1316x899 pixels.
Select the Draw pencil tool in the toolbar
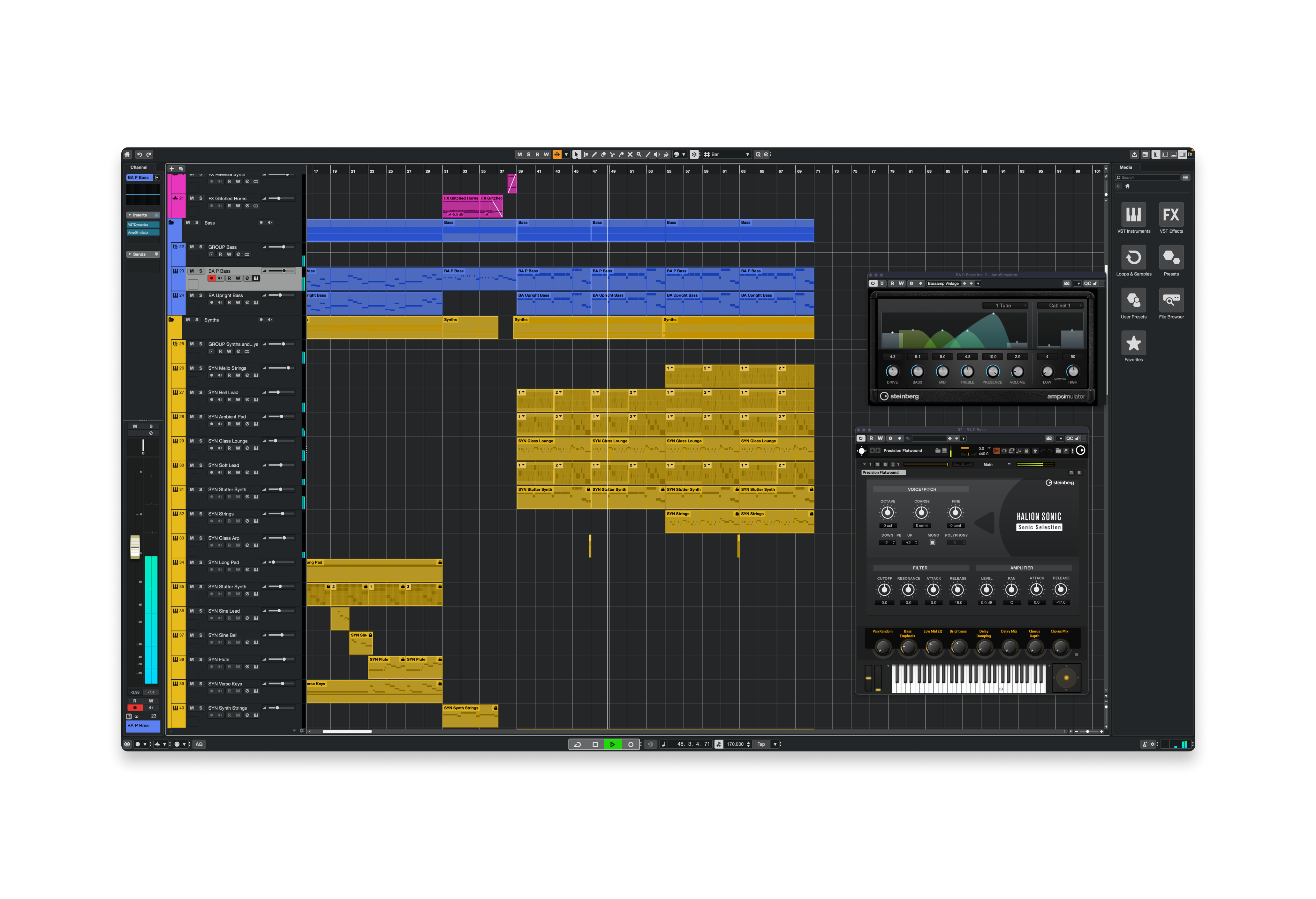tap(594, 154)
